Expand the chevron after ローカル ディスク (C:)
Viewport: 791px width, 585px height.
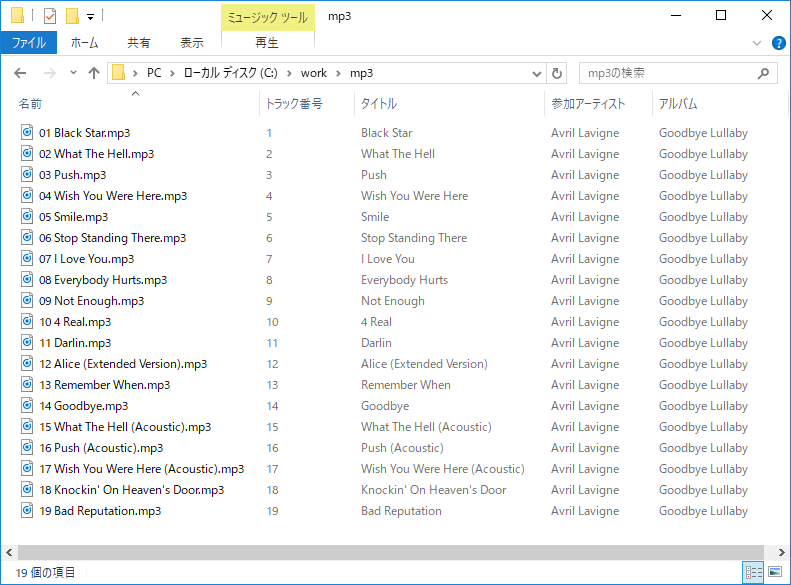click(289, 74)
